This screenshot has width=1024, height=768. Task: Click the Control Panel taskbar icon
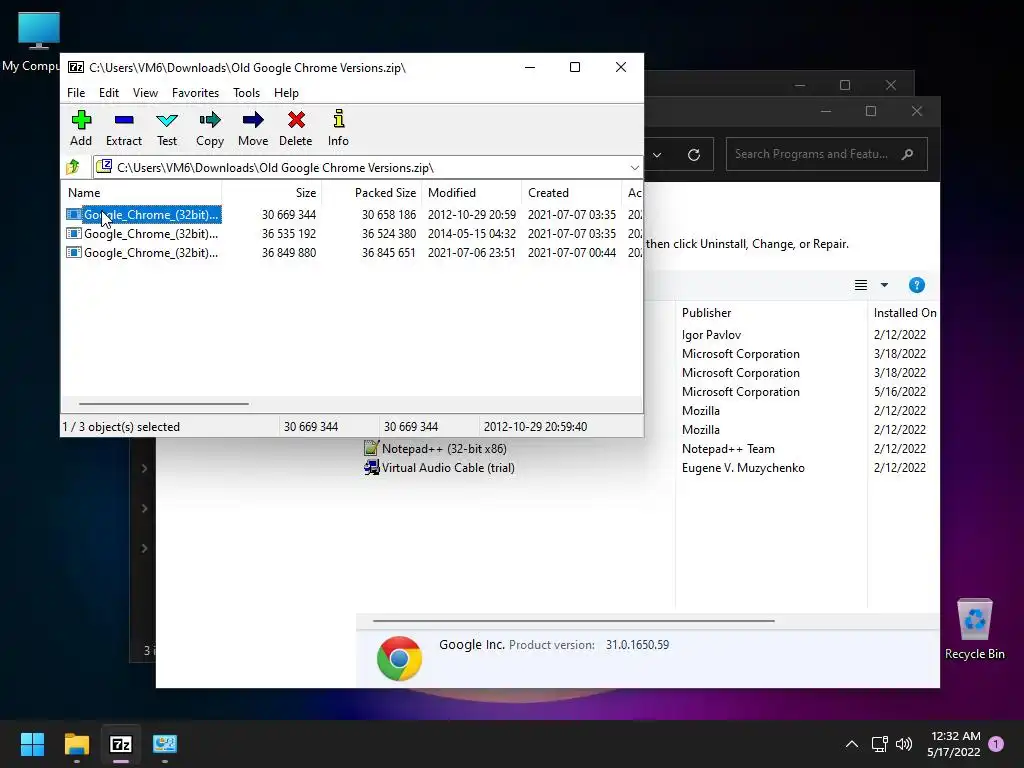pos(165,744)
